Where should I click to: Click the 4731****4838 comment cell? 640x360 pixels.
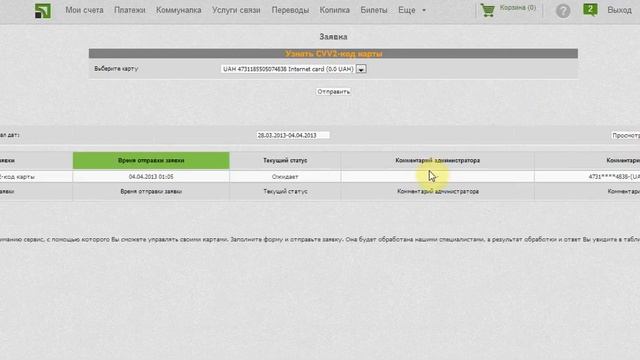587,177
